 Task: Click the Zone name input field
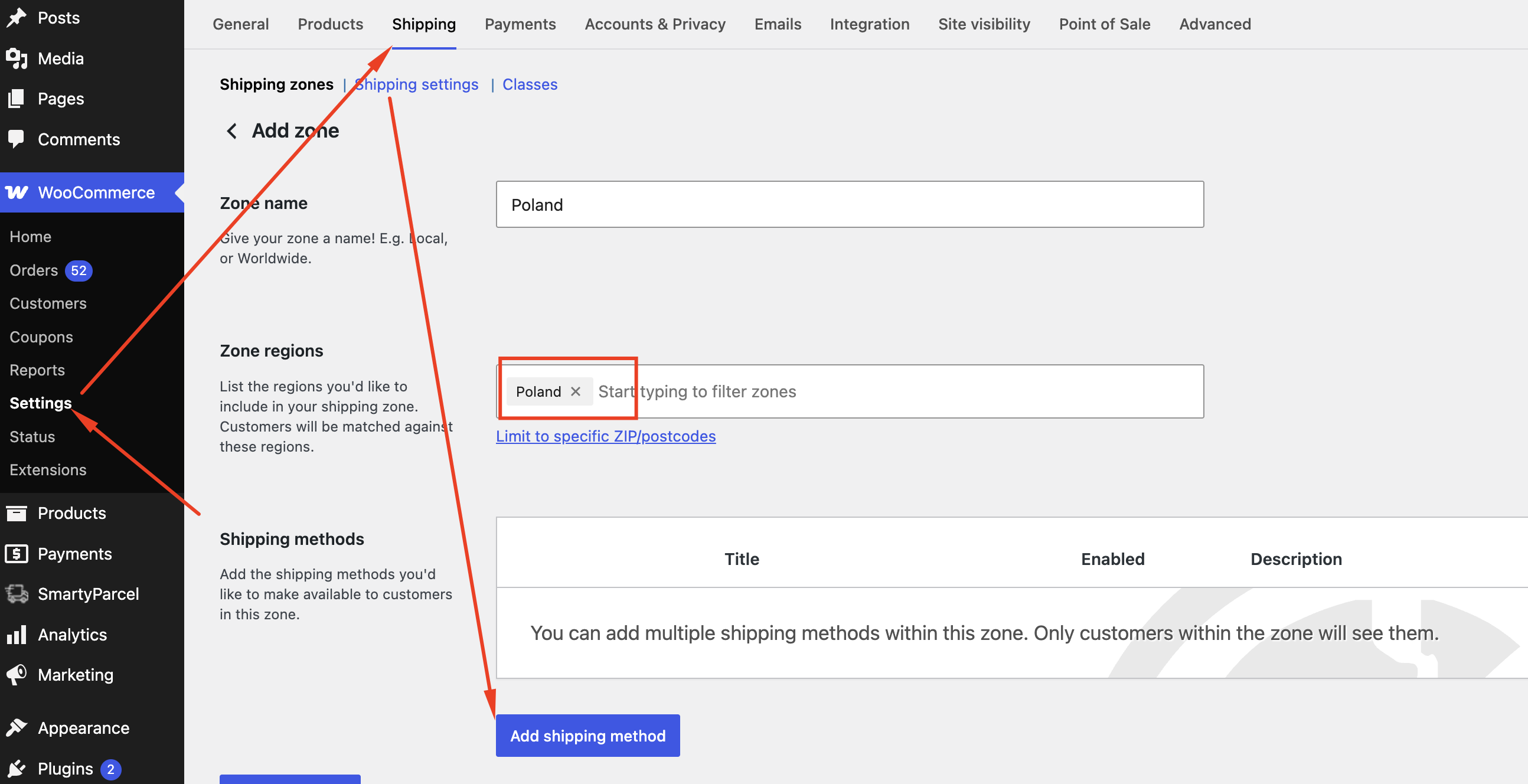tap(850, 204)
